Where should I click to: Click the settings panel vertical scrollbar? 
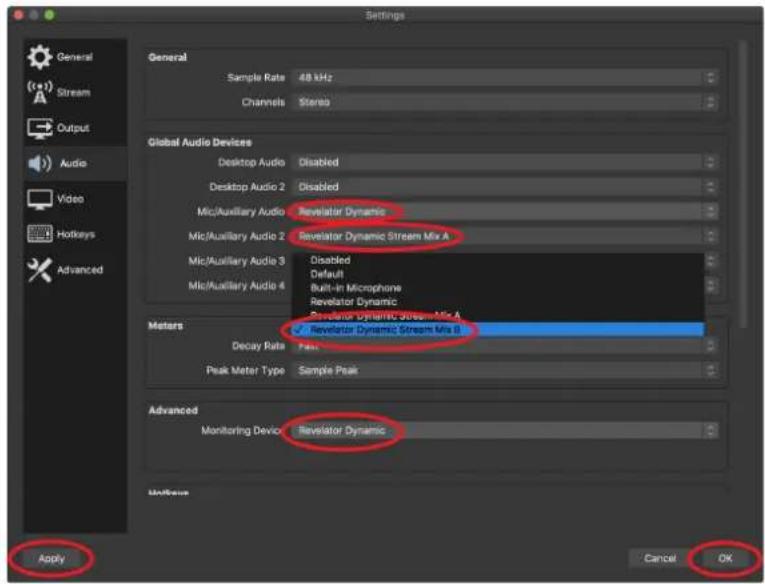(x=743, y=184)
